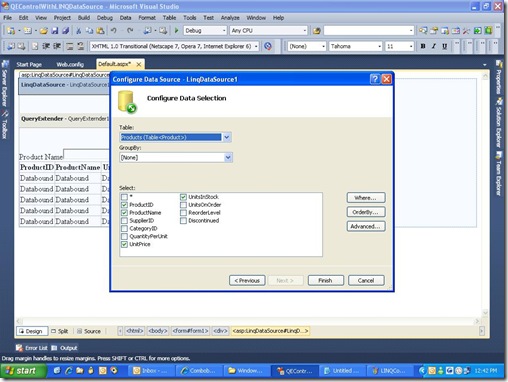
Task: Switch to the Start Page tab
Action: click(29, 64)
